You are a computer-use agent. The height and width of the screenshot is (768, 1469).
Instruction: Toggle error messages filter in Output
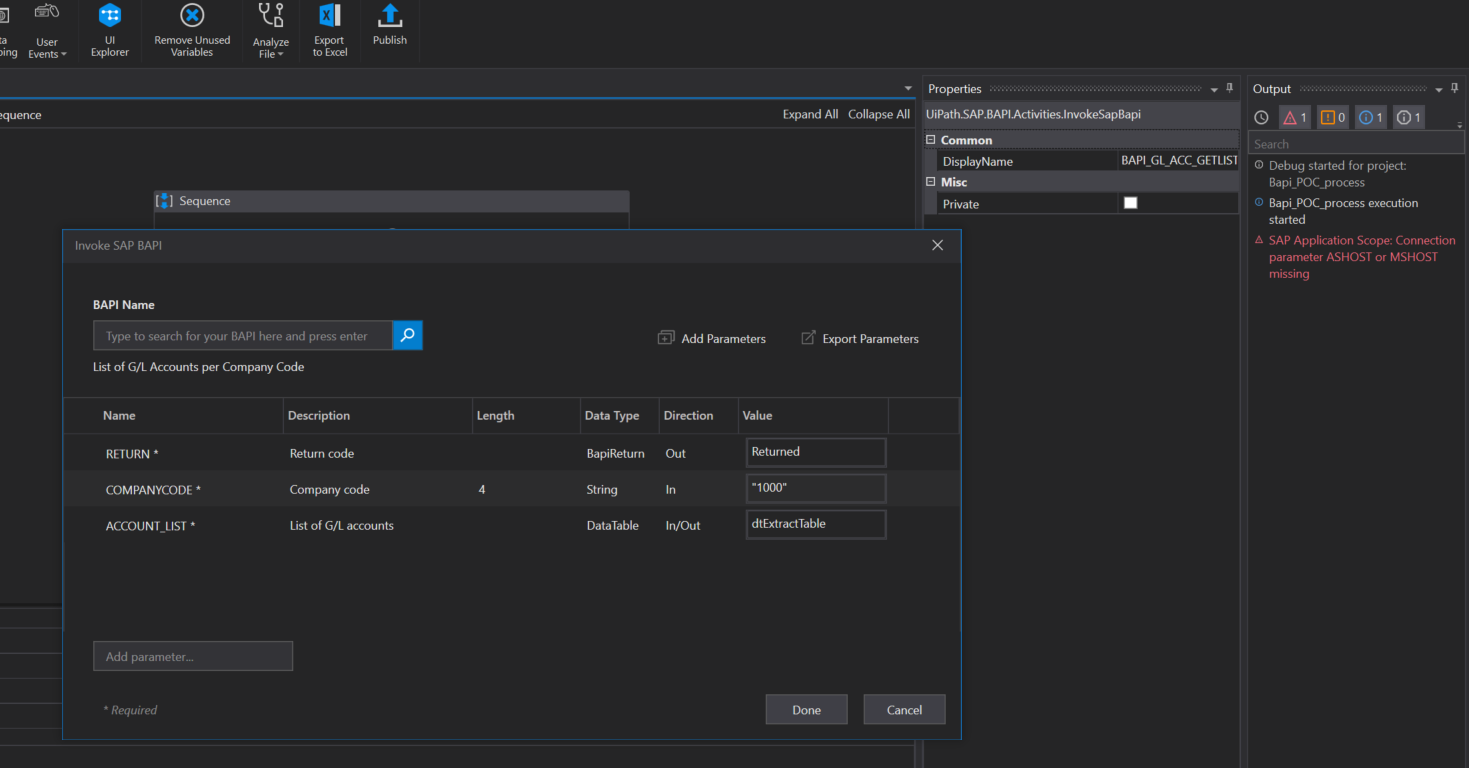click(1294, 118)
